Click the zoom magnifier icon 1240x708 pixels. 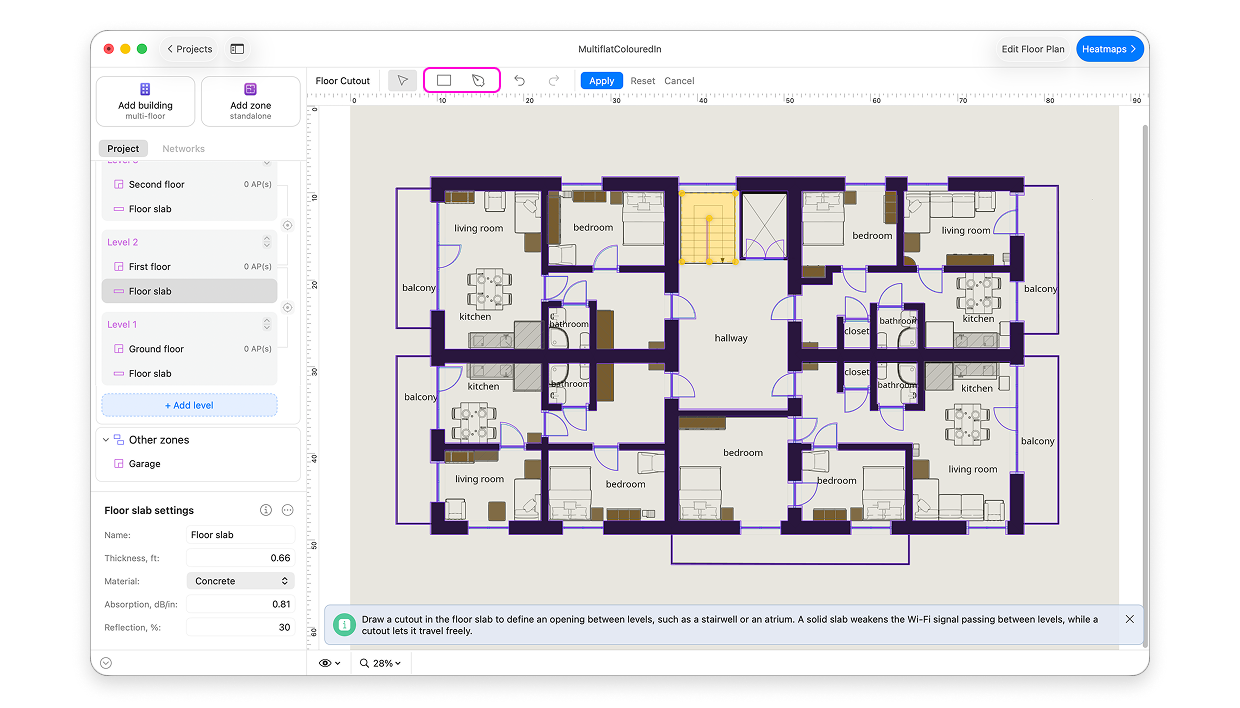[363, 663]
